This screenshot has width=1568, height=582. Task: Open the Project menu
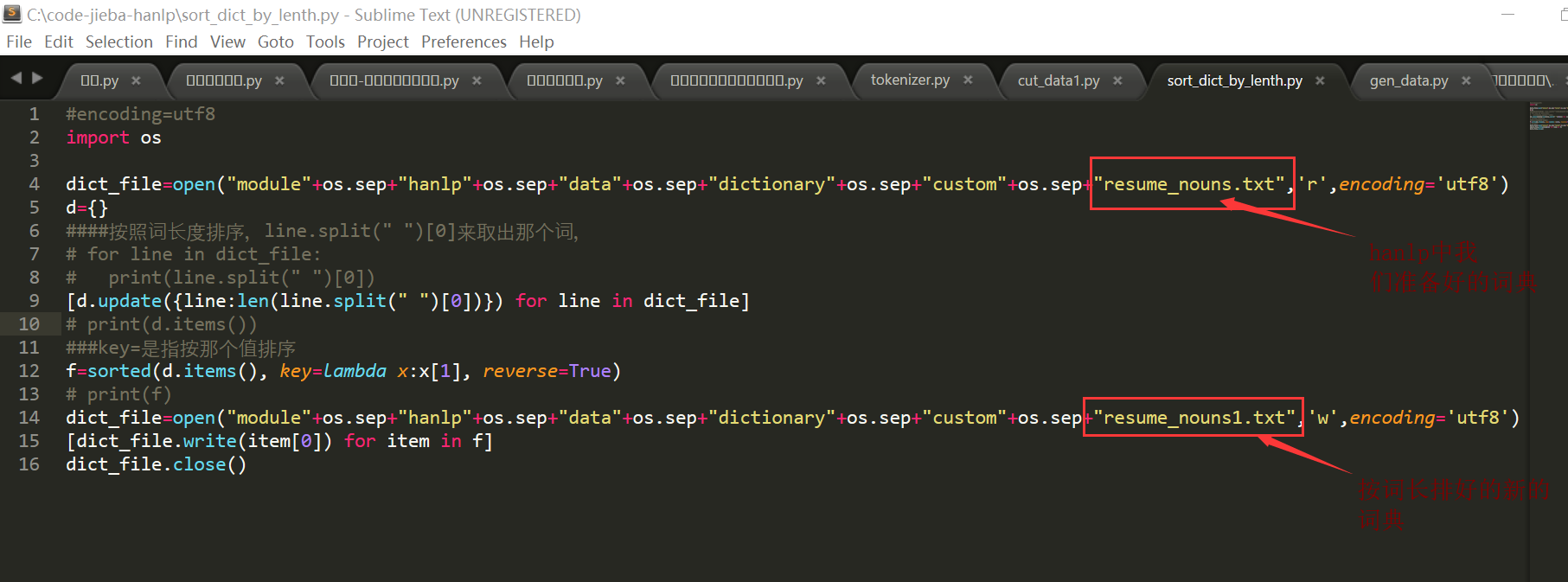[x=383, y=42]
